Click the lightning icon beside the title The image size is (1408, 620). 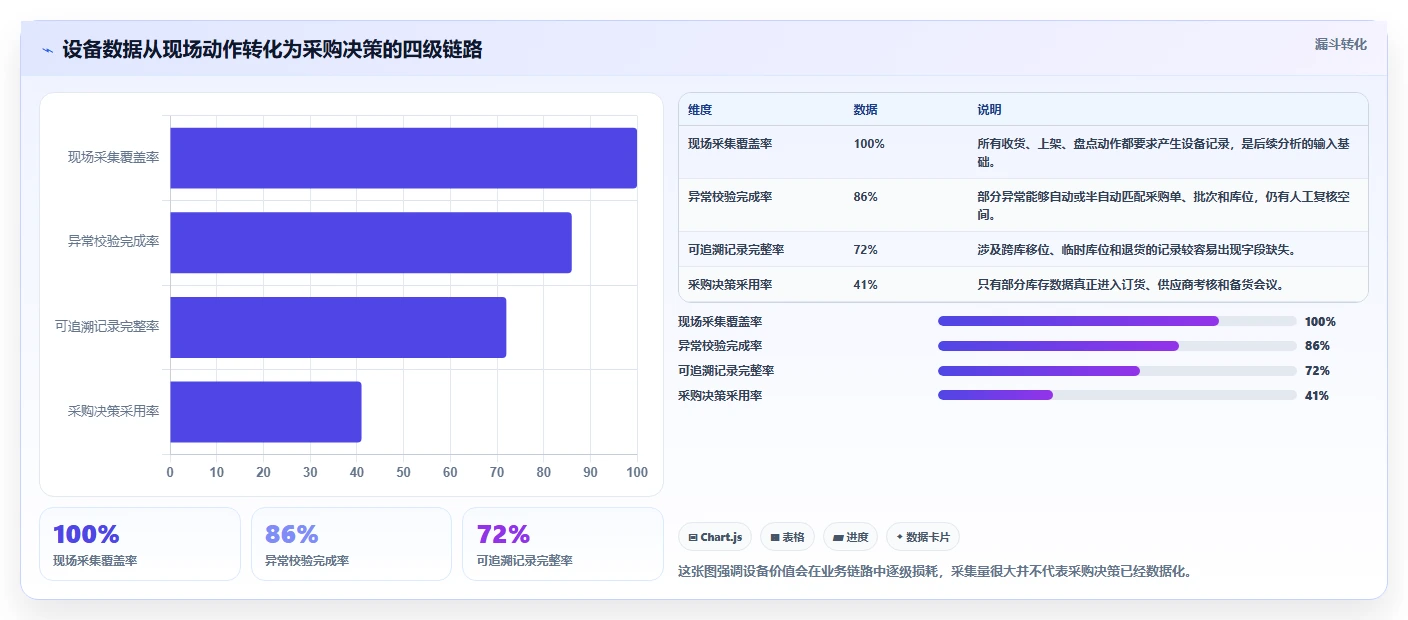coord(48,50)
